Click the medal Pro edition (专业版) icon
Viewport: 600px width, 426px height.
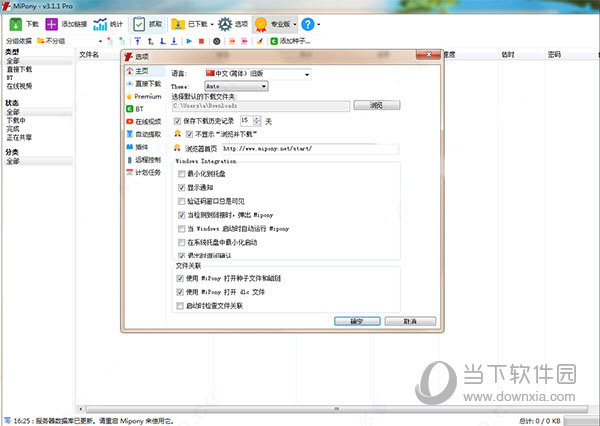261,24
